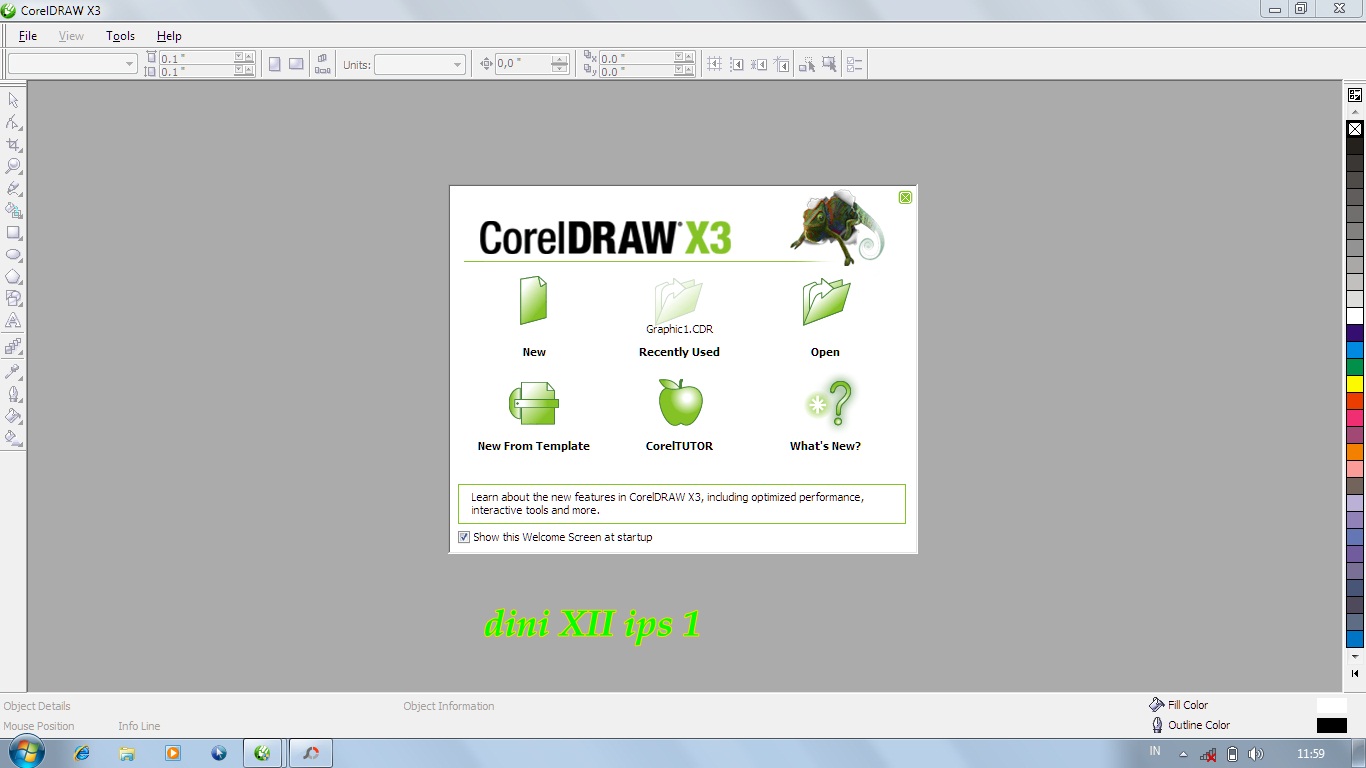Open the Units dropdown
The image size is (1366, 768).
click(x=458, y=64)
